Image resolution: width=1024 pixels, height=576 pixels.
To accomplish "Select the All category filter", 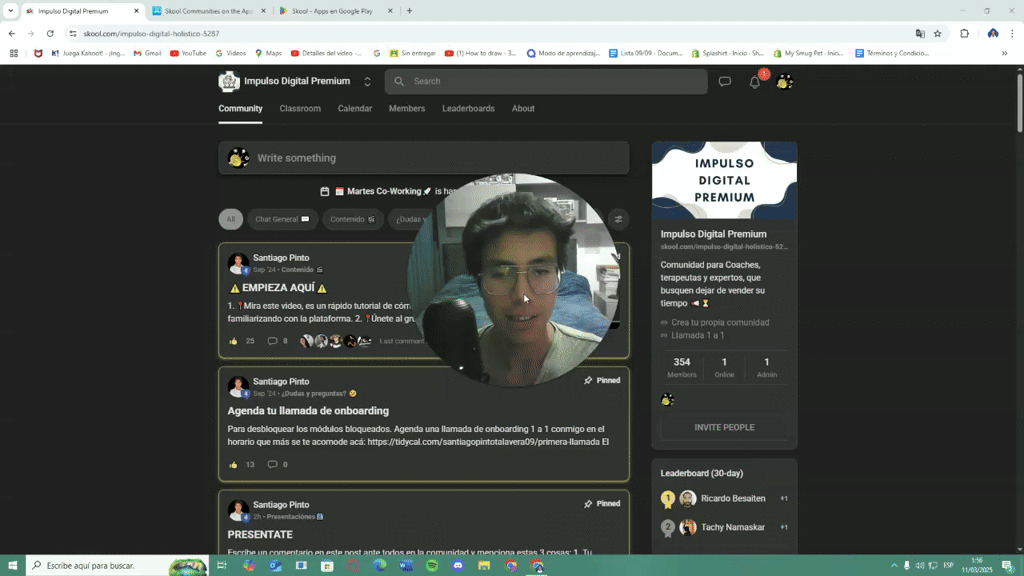I will (x=231, y=219).
